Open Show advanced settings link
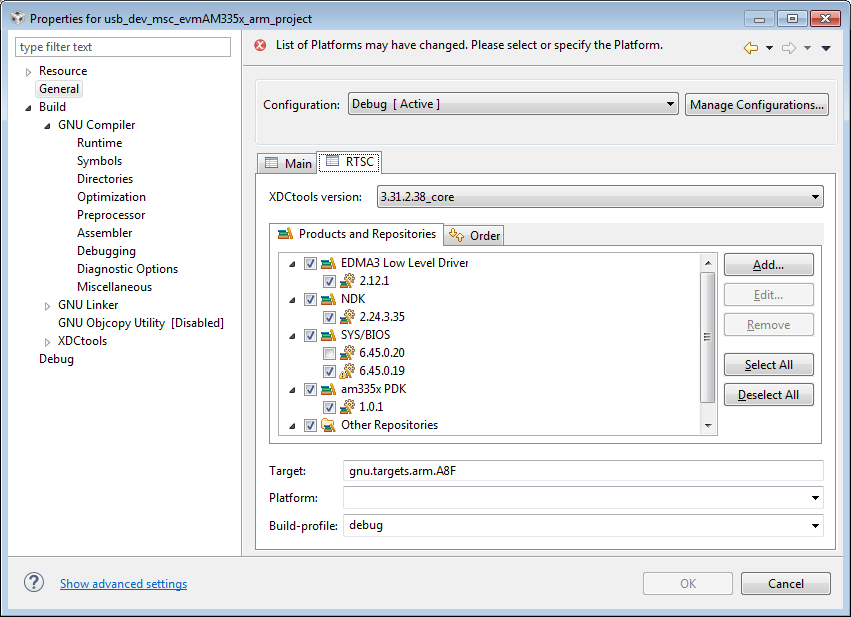Image resolution: width=851 pixels, height=617 pixels. point(123,583)
